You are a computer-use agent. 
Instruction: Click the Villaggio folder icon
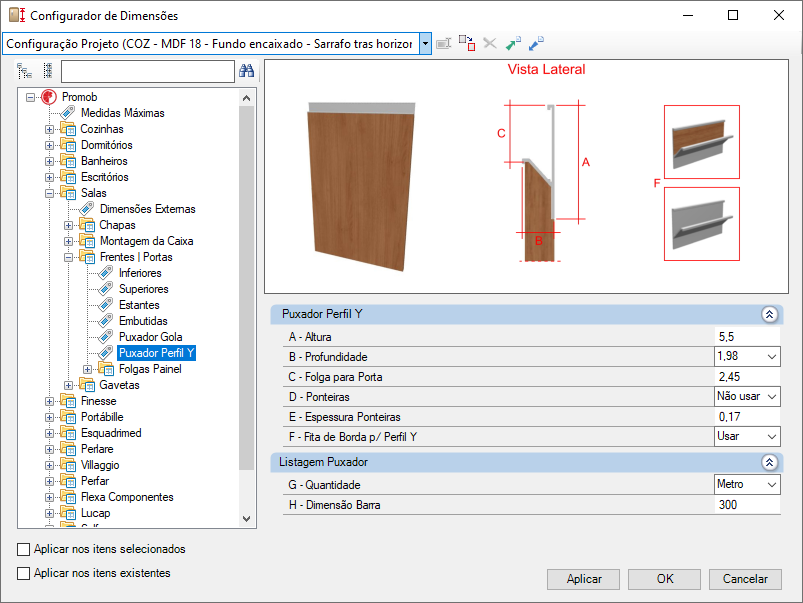(x=68, y=465)
